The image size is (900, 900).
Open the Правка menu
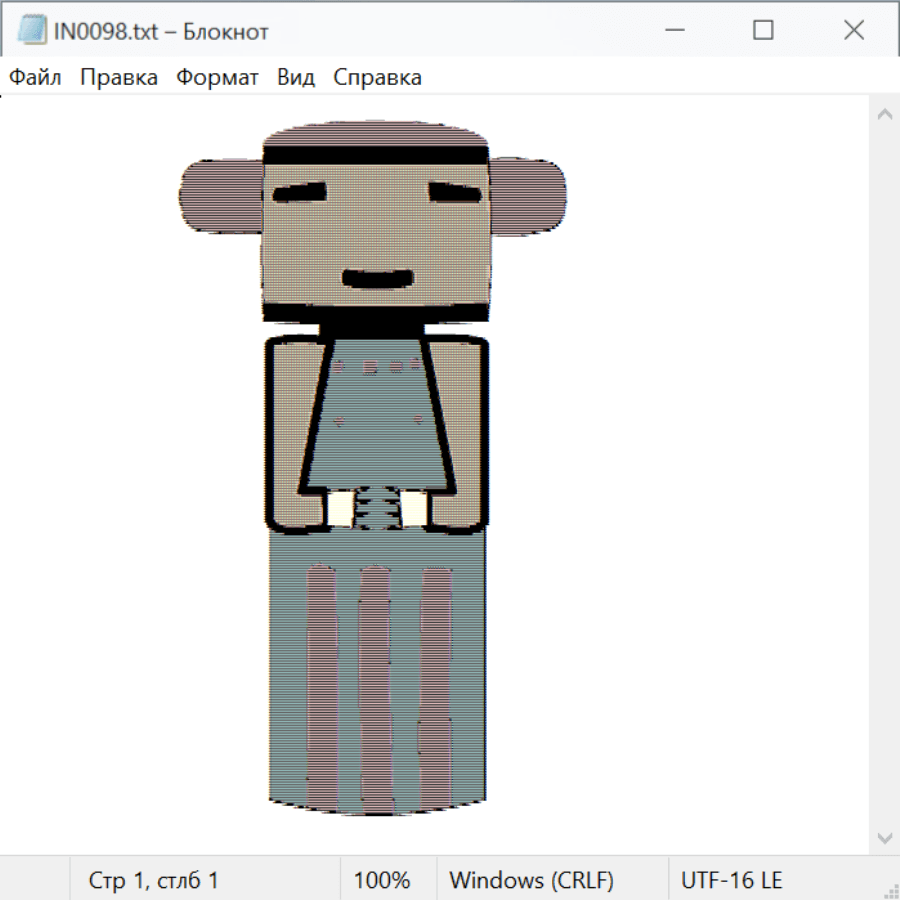coord(119,77)
